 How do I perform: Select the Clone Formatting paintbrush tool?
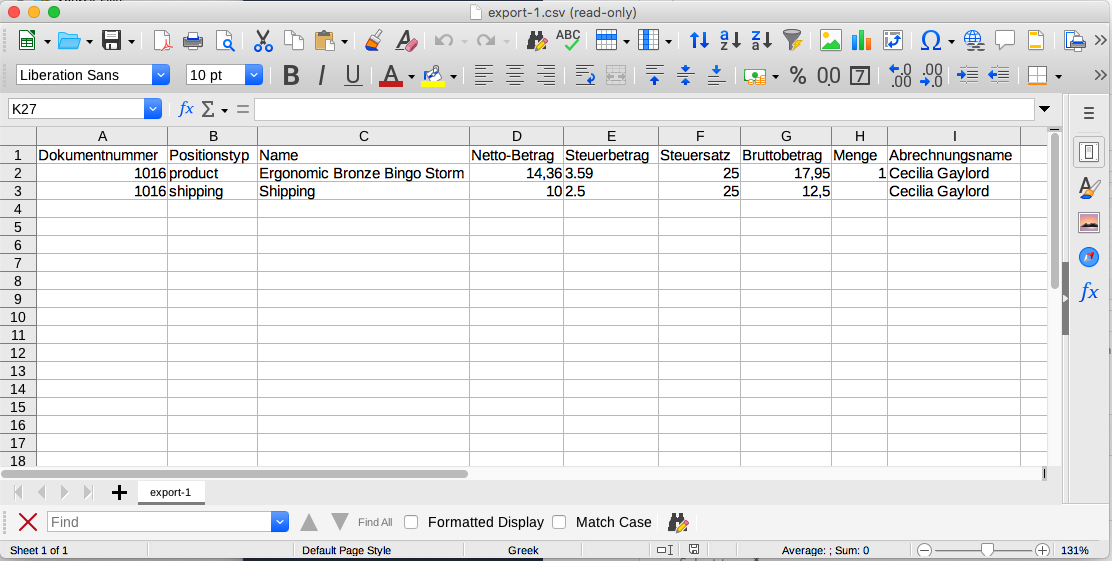[373, 41]
